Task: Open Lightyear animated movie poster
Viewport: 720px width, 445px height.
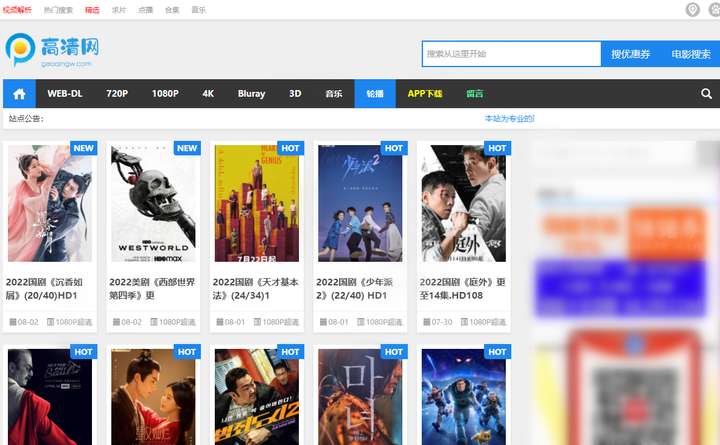Action: click(x=464, y=397)
